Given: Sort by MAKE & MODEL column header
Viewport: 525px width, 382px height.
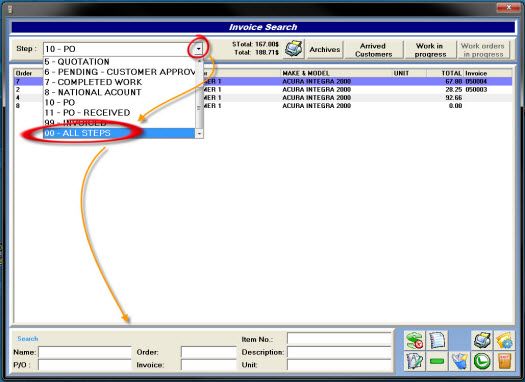Looking at the screenshot, I should [336, 73].
